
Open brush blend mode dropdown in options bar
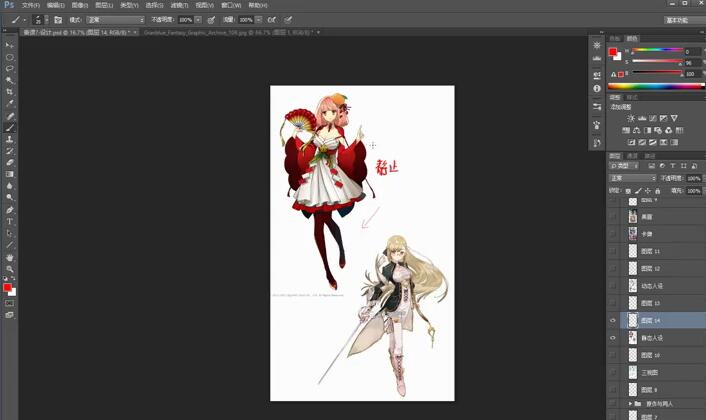click(115, 20)
